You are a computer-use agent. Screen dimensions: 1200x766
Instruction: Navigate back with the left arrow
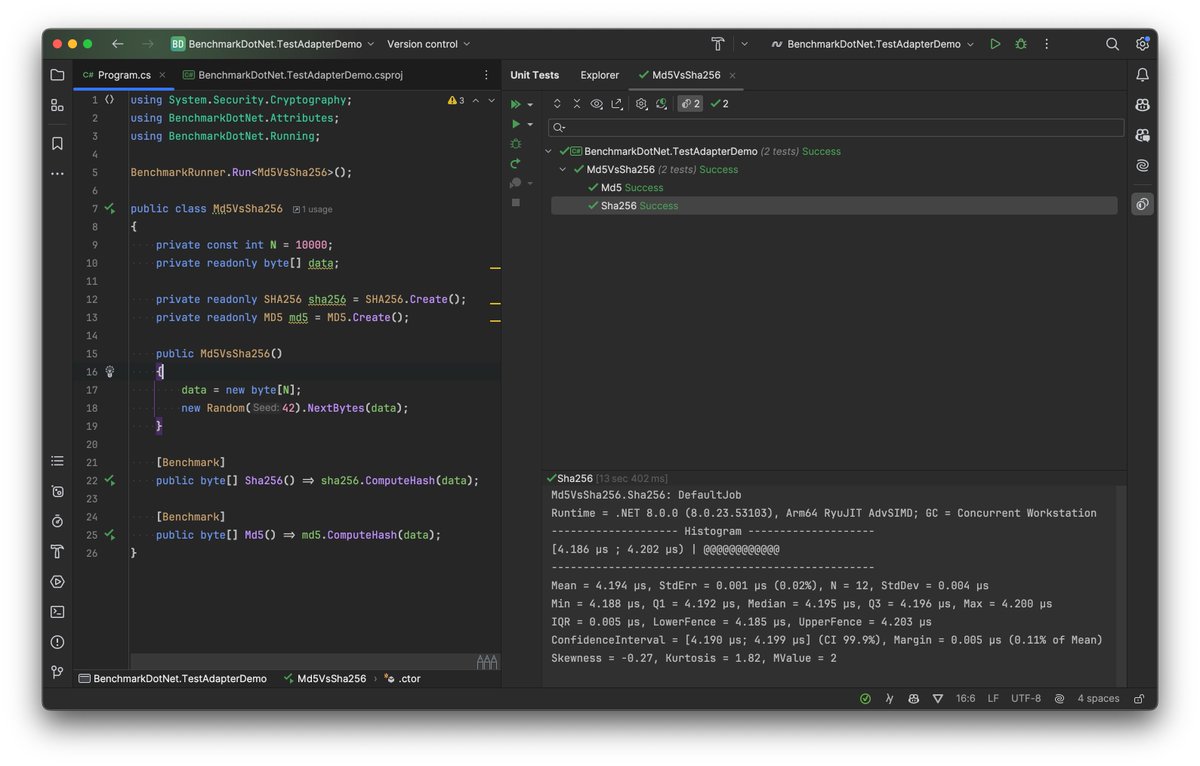click(118, 44)
